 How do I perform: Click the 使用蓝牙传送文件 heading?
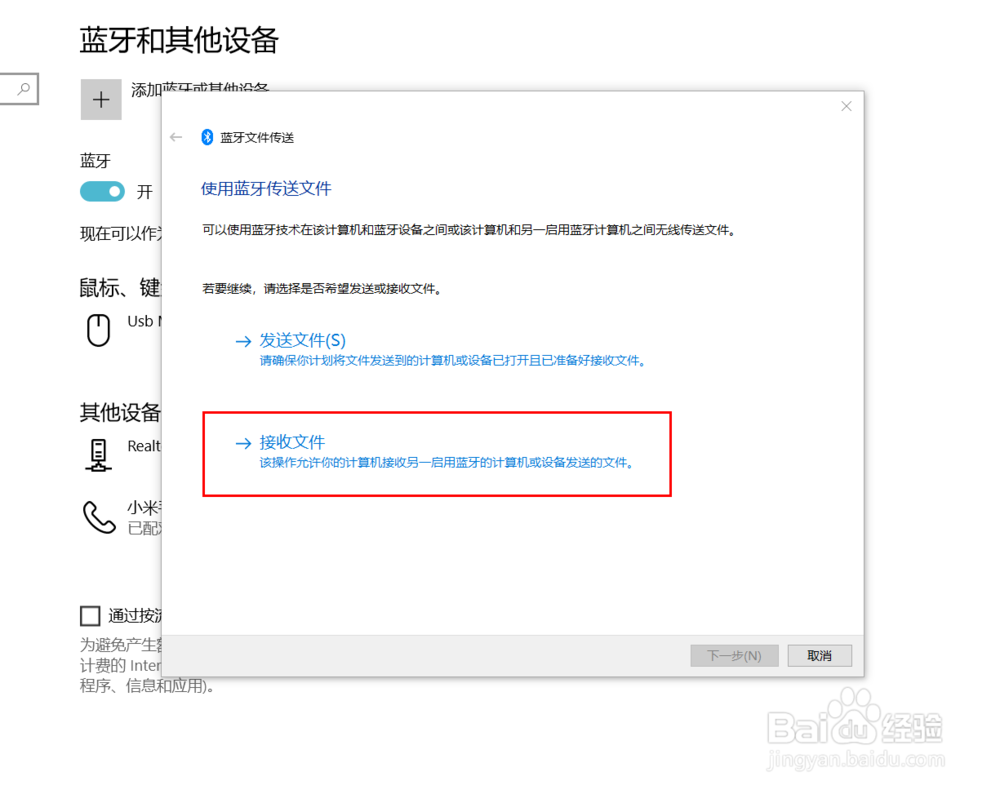coord(264,188)
